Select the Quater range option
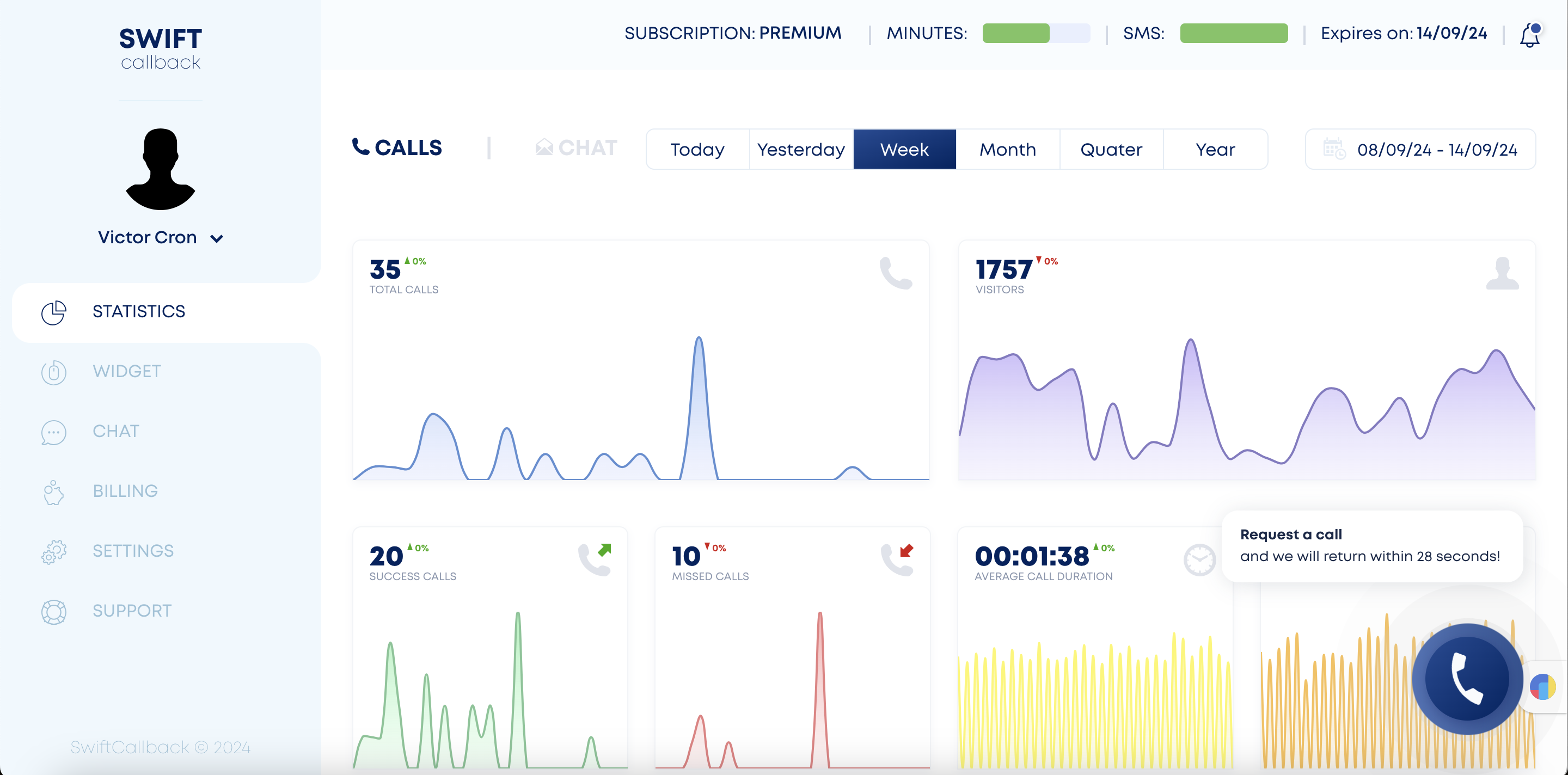 [1111, 149]
